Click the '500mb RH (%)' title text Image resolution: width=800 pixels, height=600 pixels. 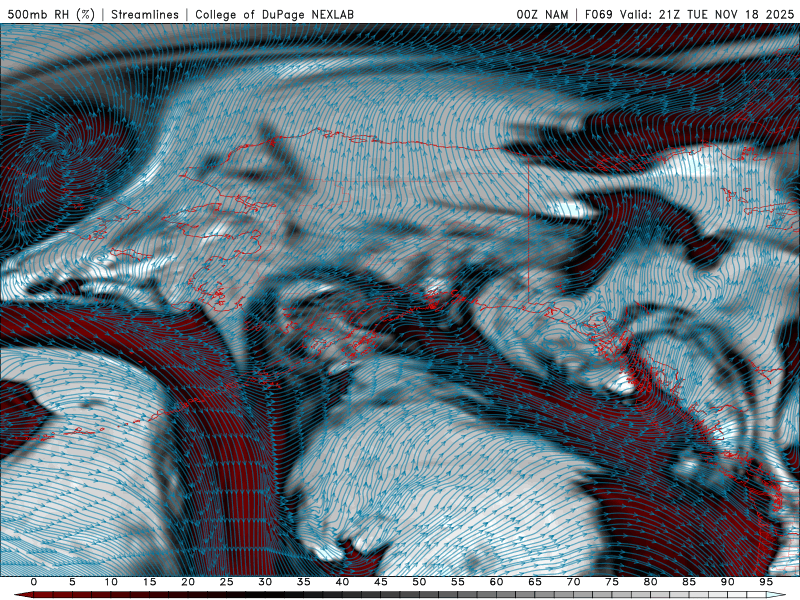(x=51, y=14)
